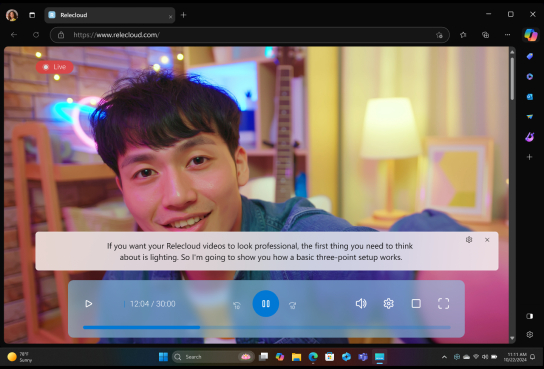
Task: Click the taskbar Search box
Action: (213, 357)
